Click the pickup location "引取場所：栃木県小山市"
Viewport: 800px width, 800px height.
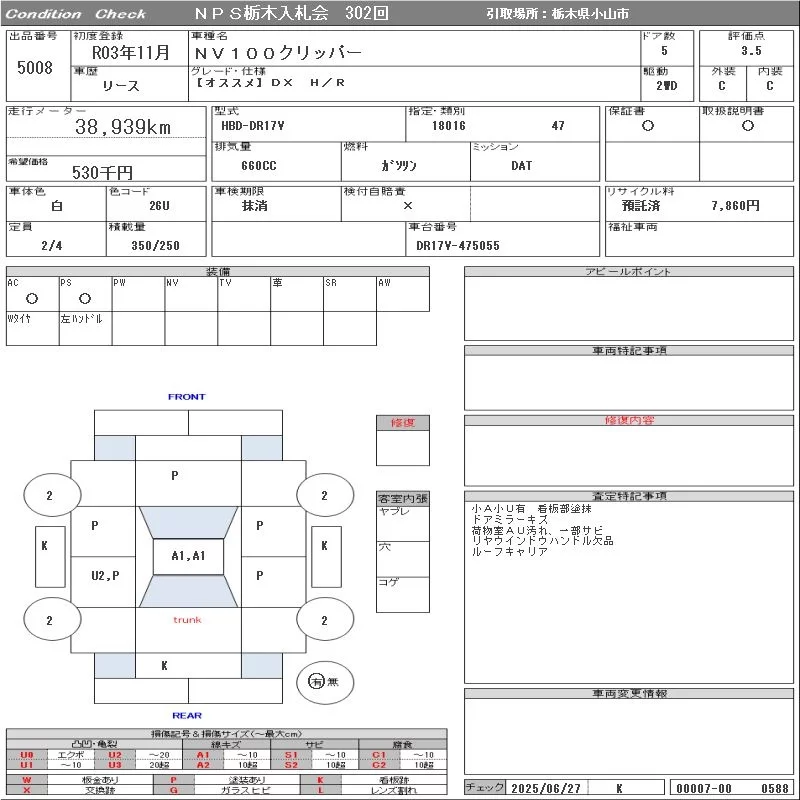pyautogui.click(x=557, y=14)
